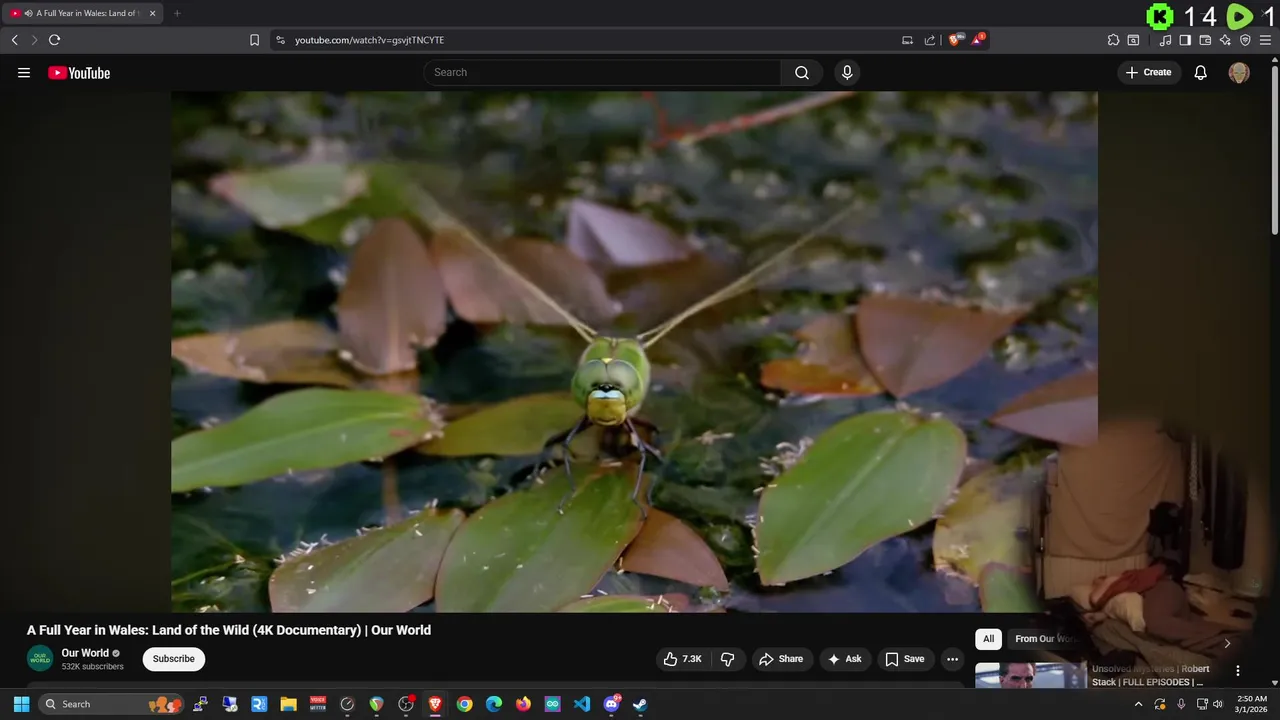Toggle the browser sidebar panel
The height and width of the screenshot is (720, 1280).
tap(1185, 40)
